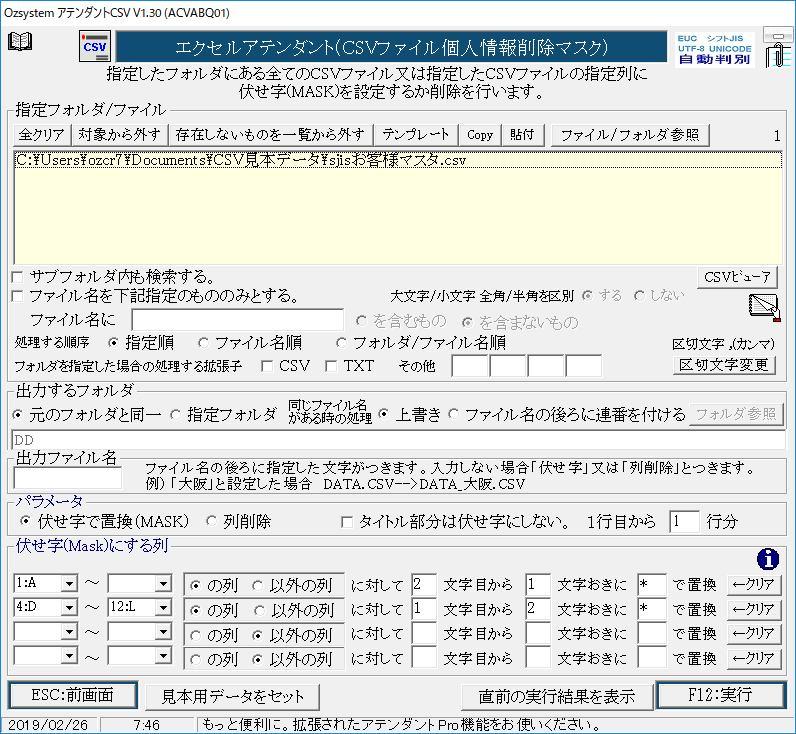Viewport: 796px width, 734px height.
Task: Select the sjisお客様マスタ.csv file entry
Action: (241, 160)
